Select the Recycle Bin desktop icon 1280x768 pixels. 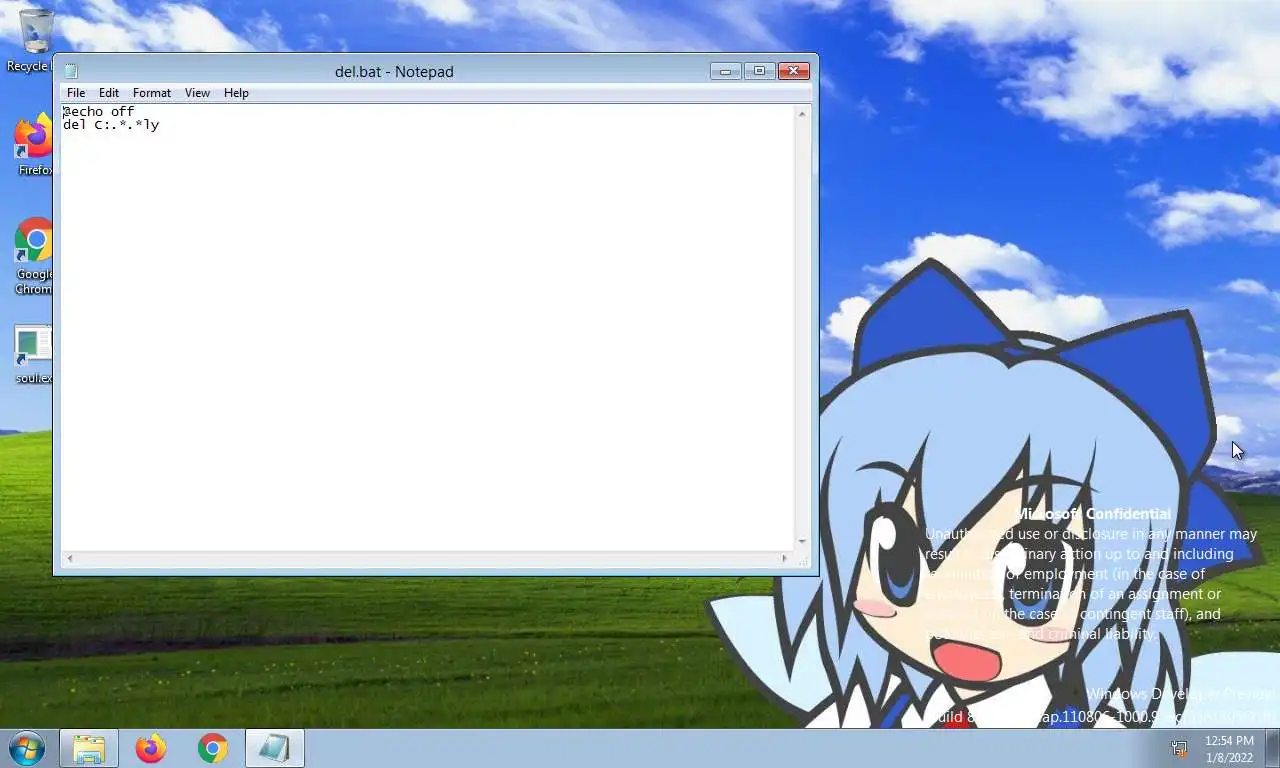32,40
